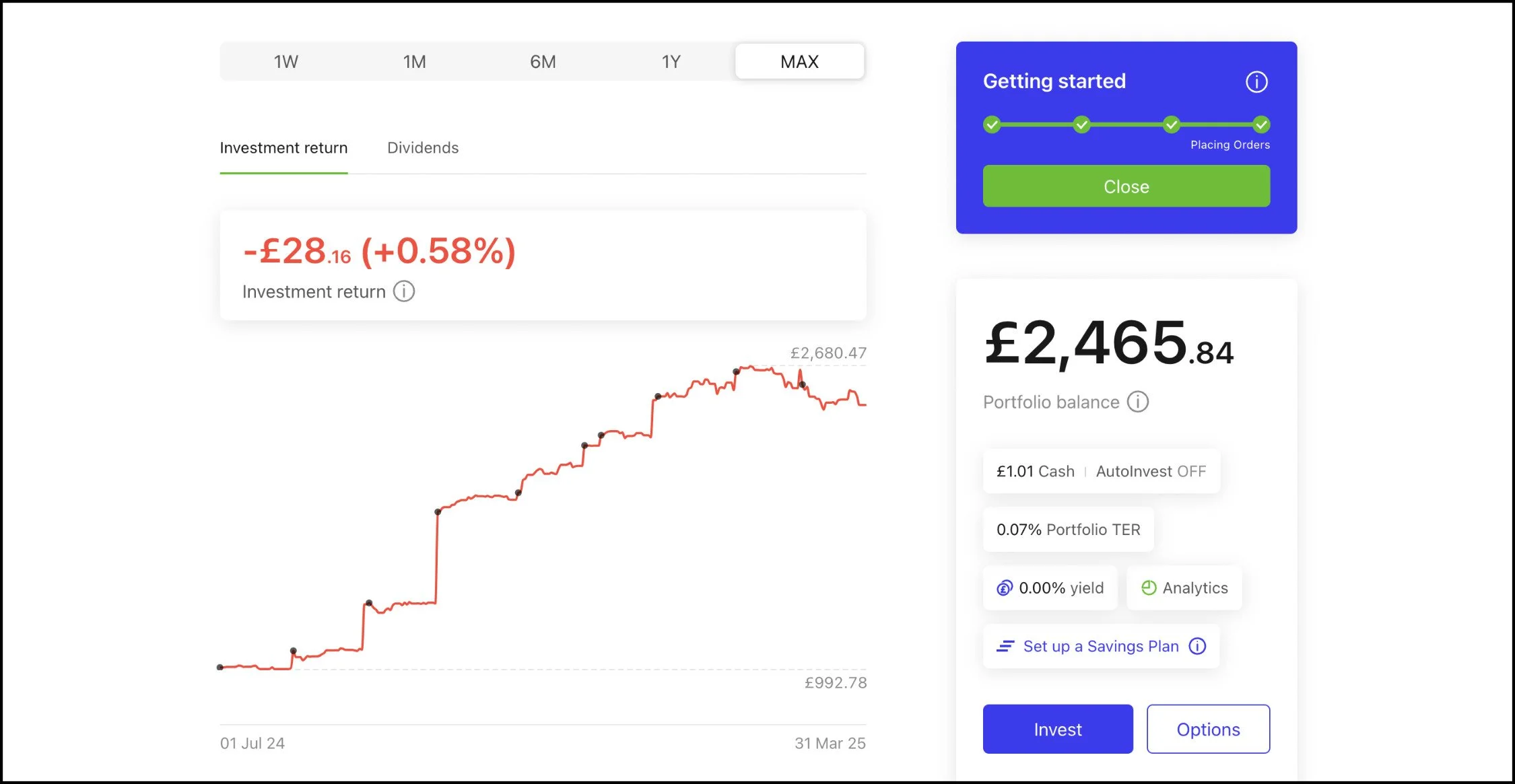Select the 6M time range
The height and width of the screenshot is (784, 1515).
(543, 62)
